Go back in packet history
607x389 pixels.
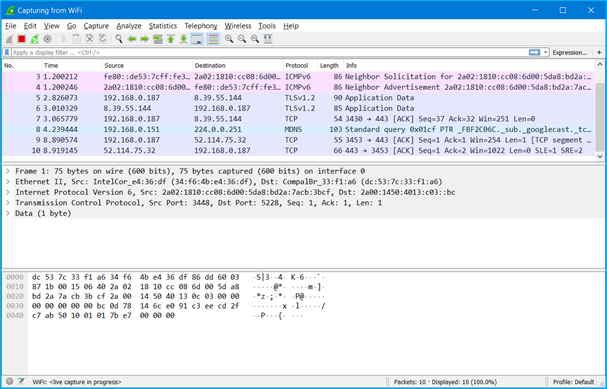[132, 39]
